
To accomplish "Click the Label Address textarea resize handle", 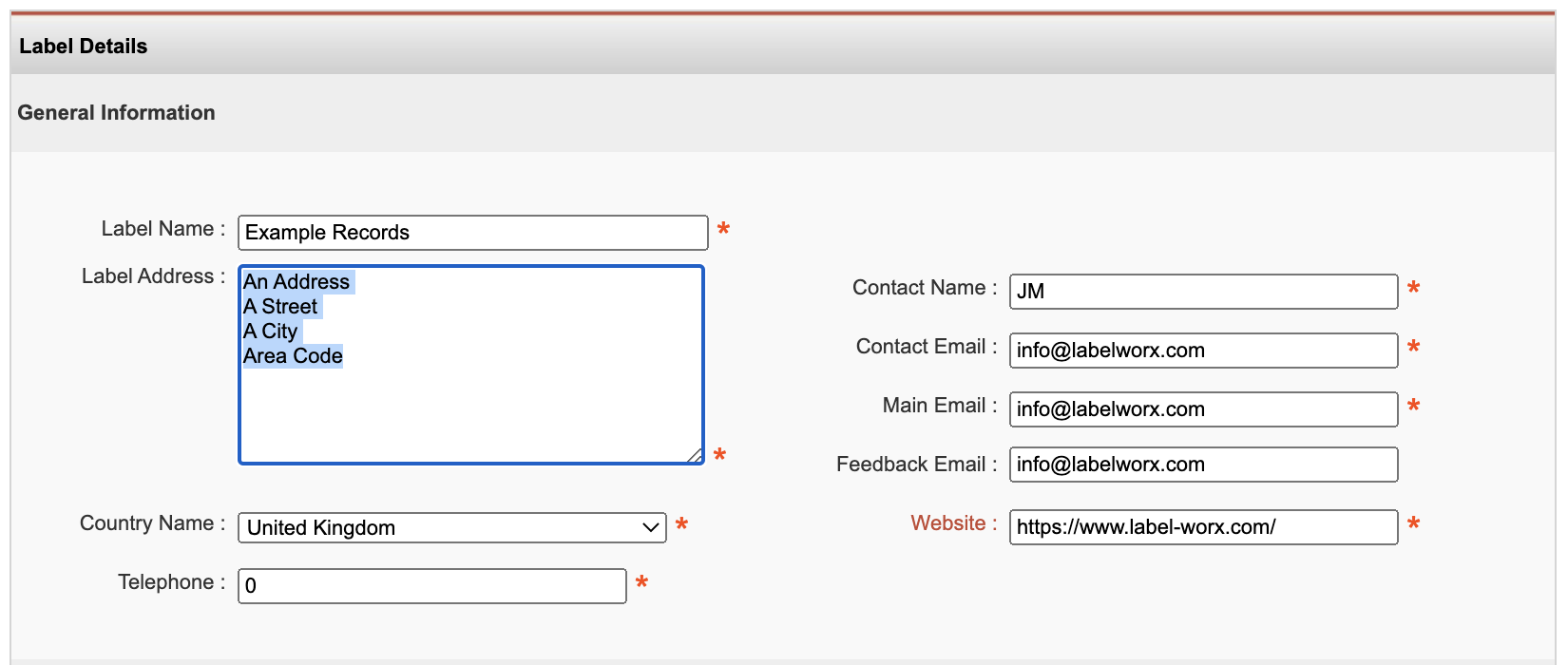I will [x=695, y=456].
